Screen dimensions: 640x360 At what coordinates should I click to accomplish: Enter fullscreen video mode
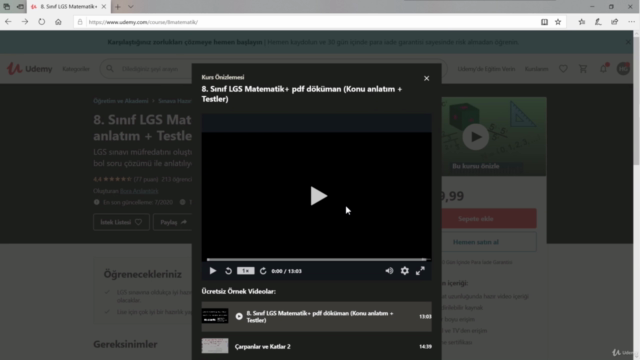pyautogui.click(x=420, y=271)
